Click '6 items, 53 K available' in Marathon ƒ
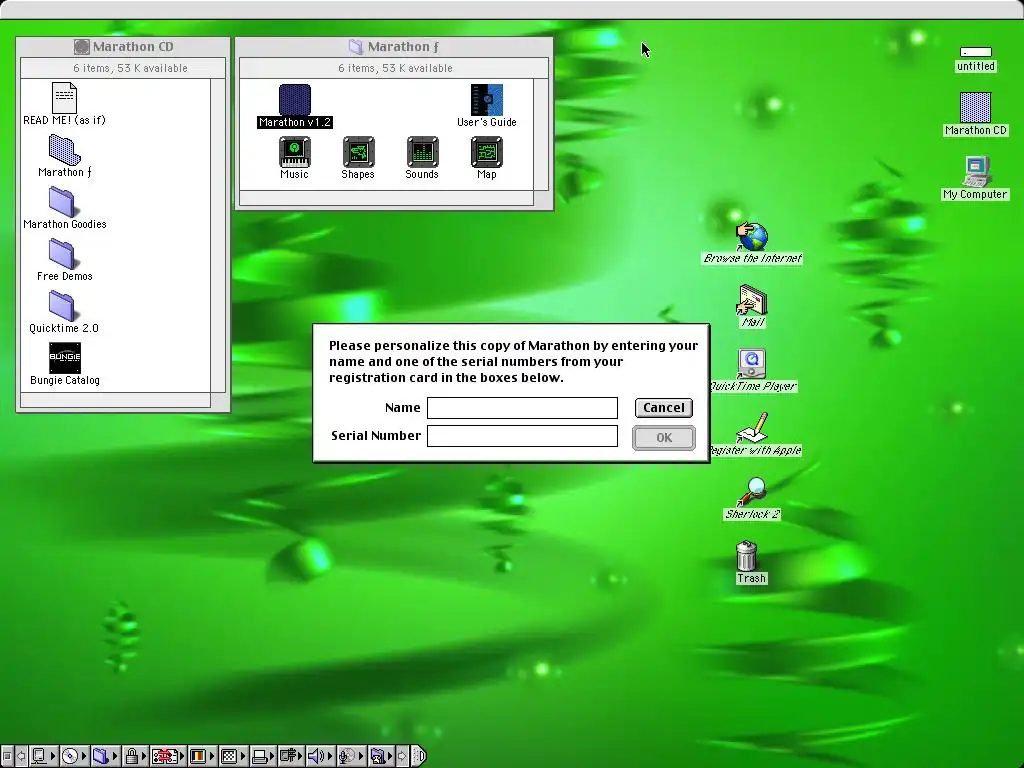Viewport: 1024px width, 768px height. coord(395,68)
